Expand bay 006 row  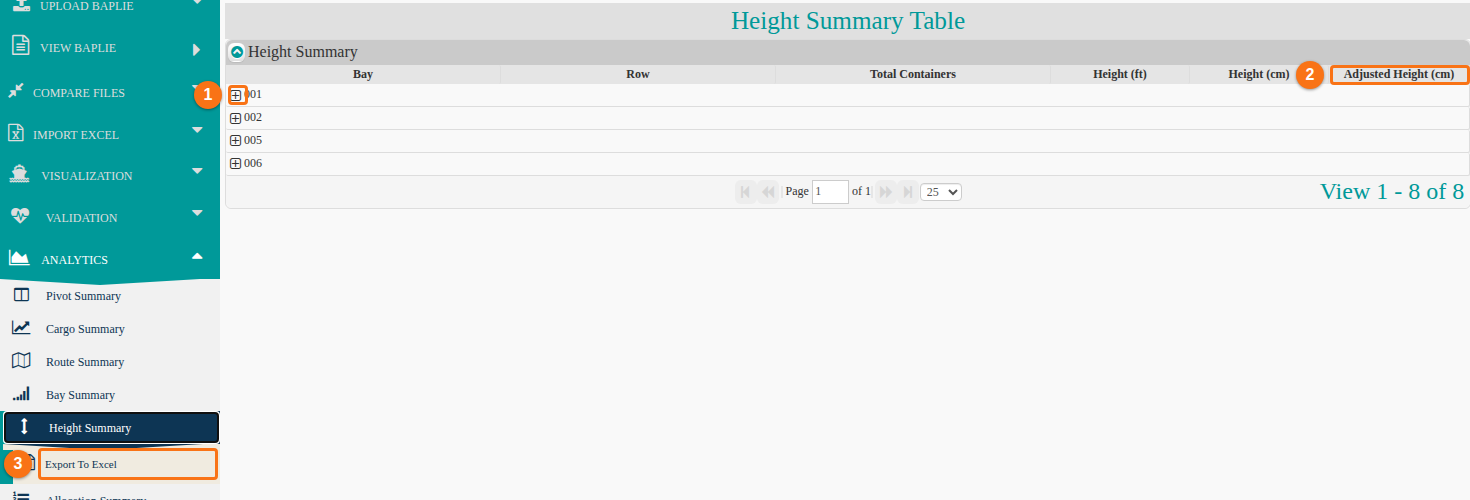coord(236,164)
